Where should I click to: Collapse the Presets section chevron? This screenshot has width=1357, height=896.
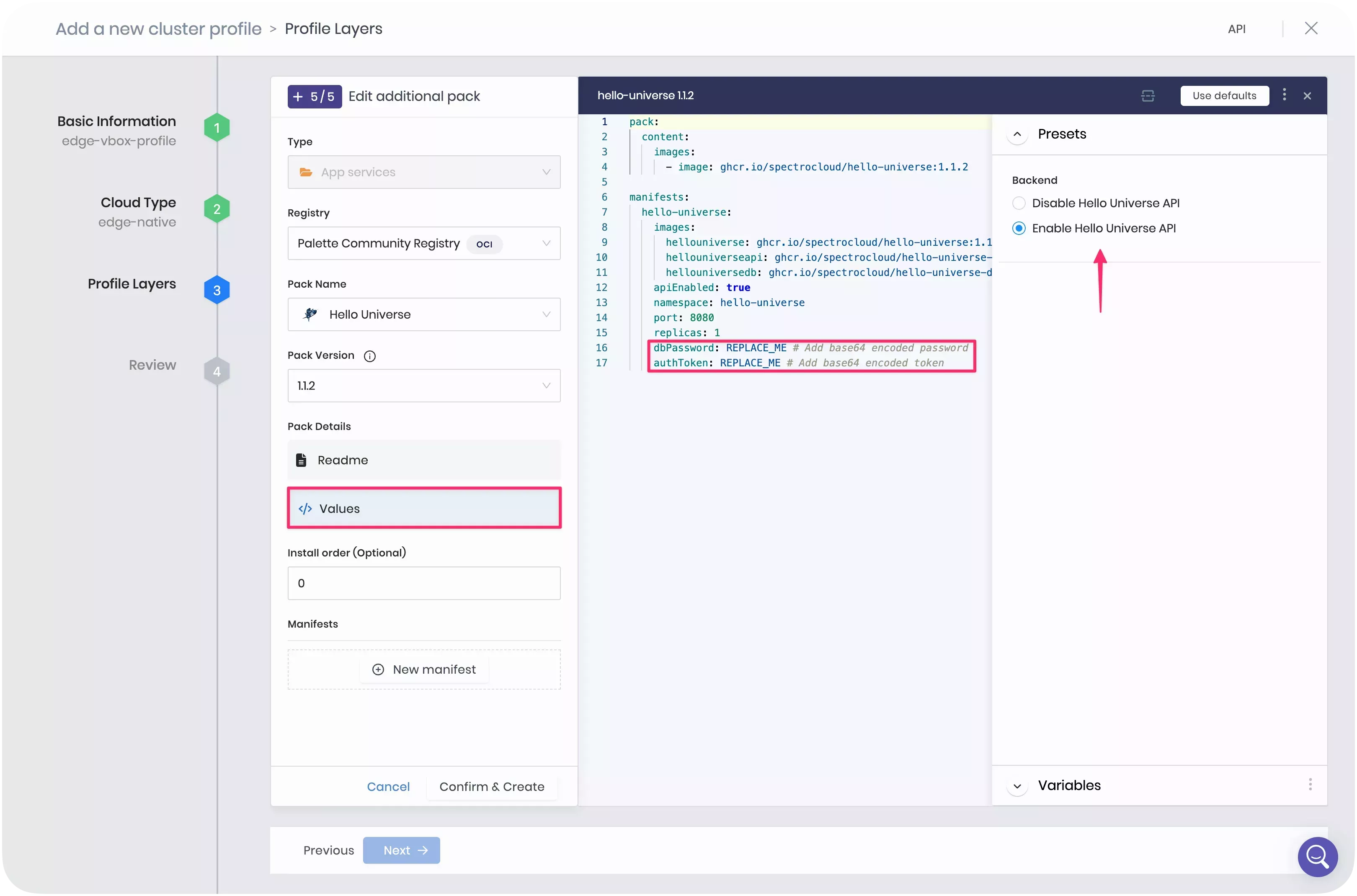click(1017, 134)
